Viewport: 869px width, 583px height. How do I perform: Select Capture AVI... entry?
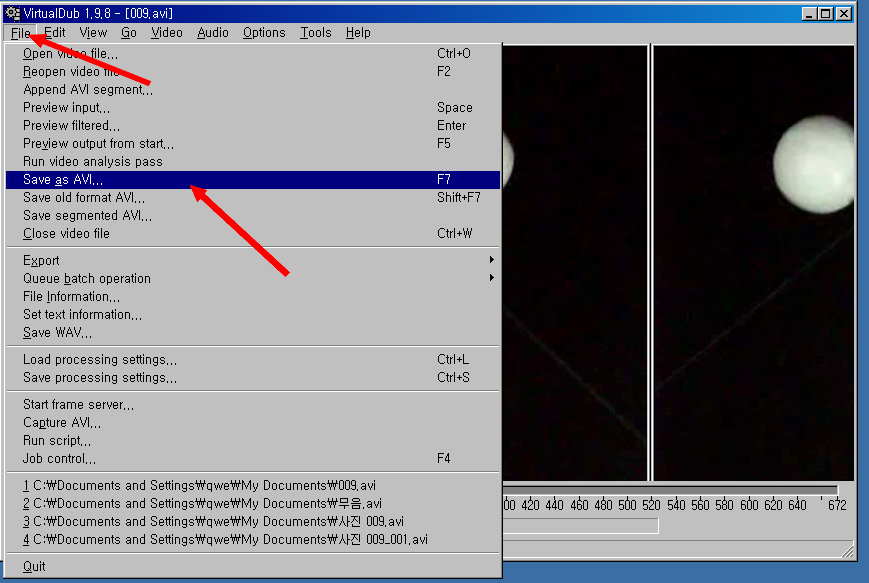click(x=253, y=423)
